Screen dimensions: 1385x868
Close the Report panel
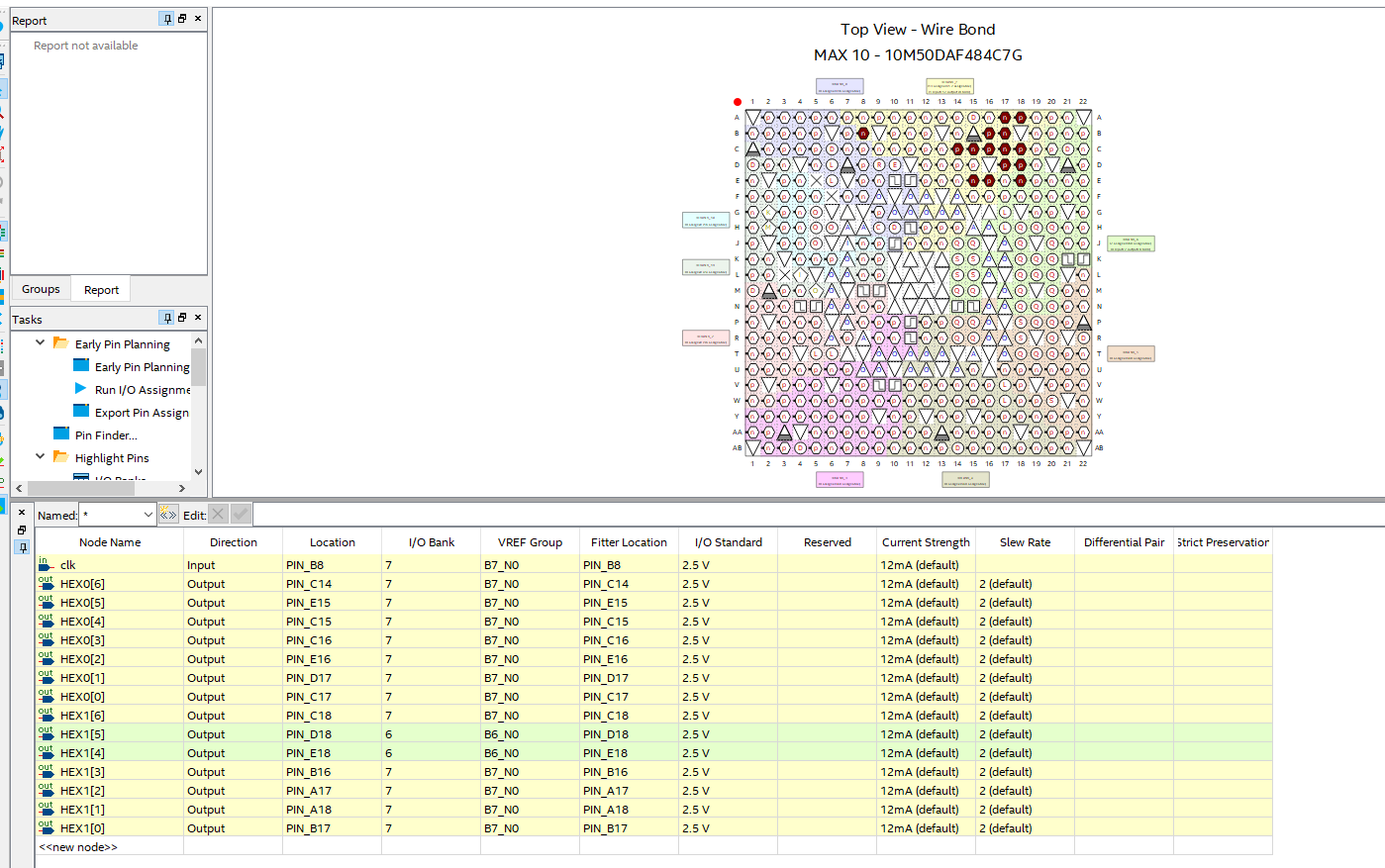tap(198, 19)
